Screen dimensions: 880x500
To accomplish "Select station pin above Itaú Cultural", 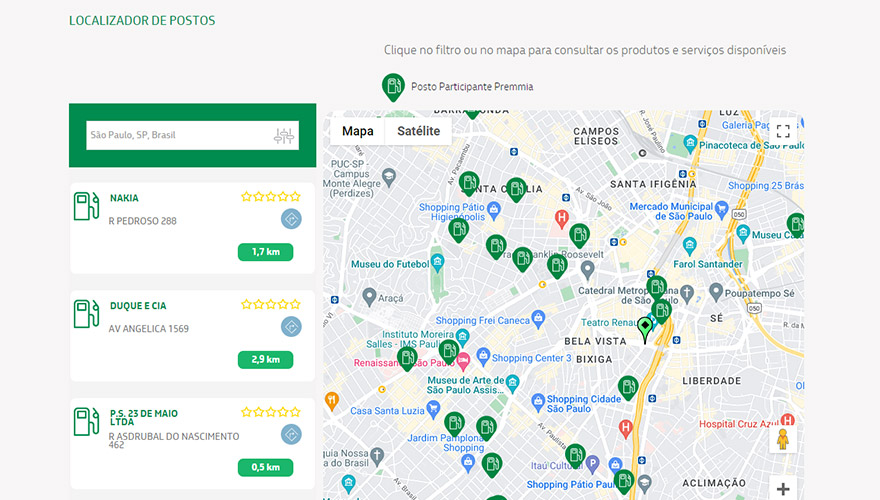I will click(575, 456).
